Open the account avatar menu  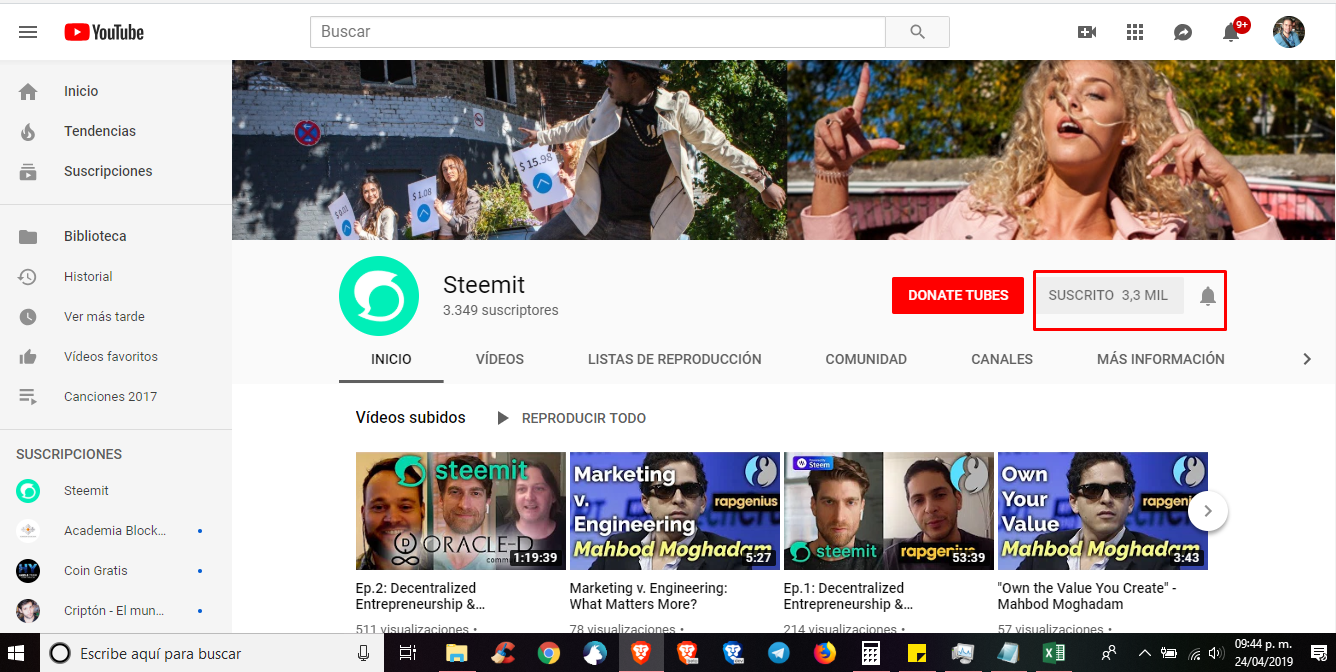coord(1288,32)
